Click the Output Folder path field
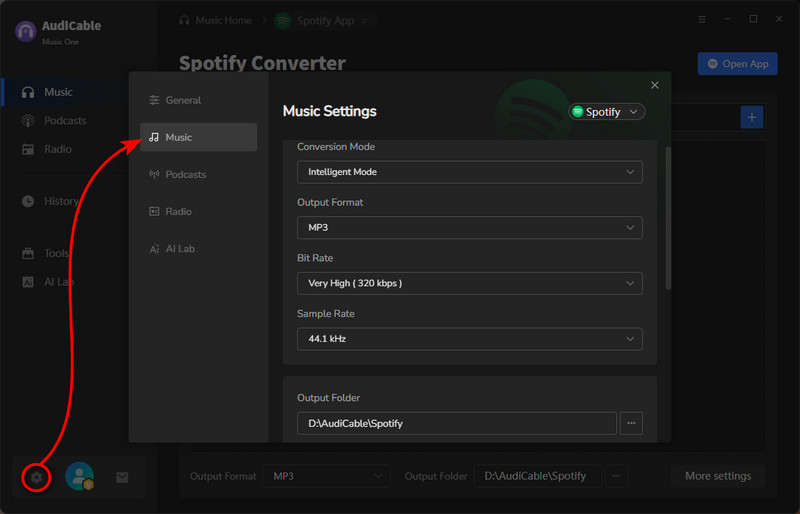Image resolution: width=800 pixels, height=514 pixels. 456,423
